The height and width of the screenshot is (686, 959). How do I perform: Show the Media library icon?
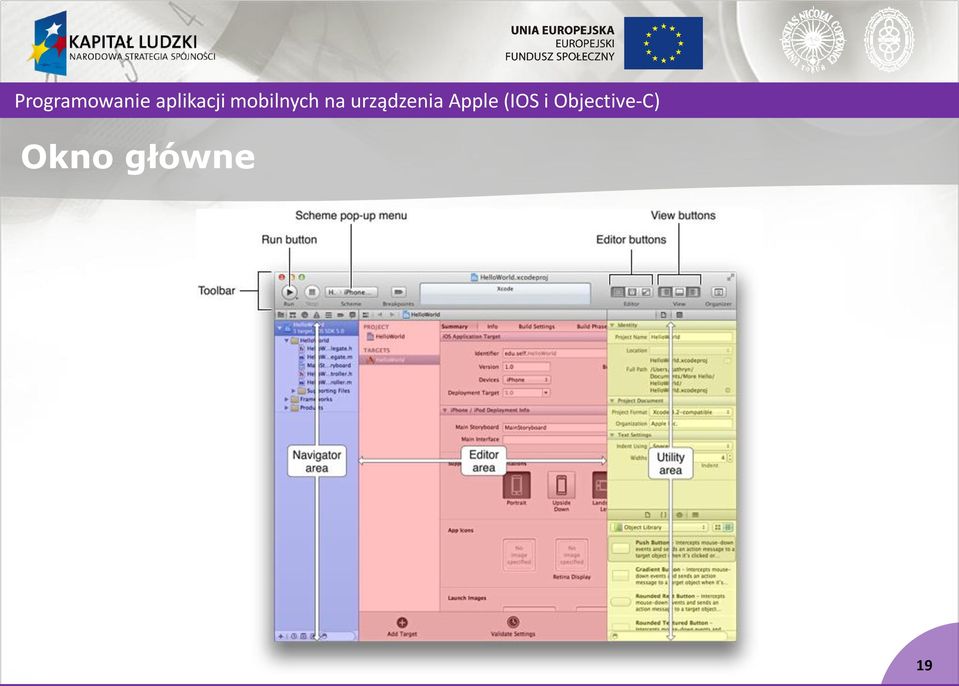click(695, 515)
